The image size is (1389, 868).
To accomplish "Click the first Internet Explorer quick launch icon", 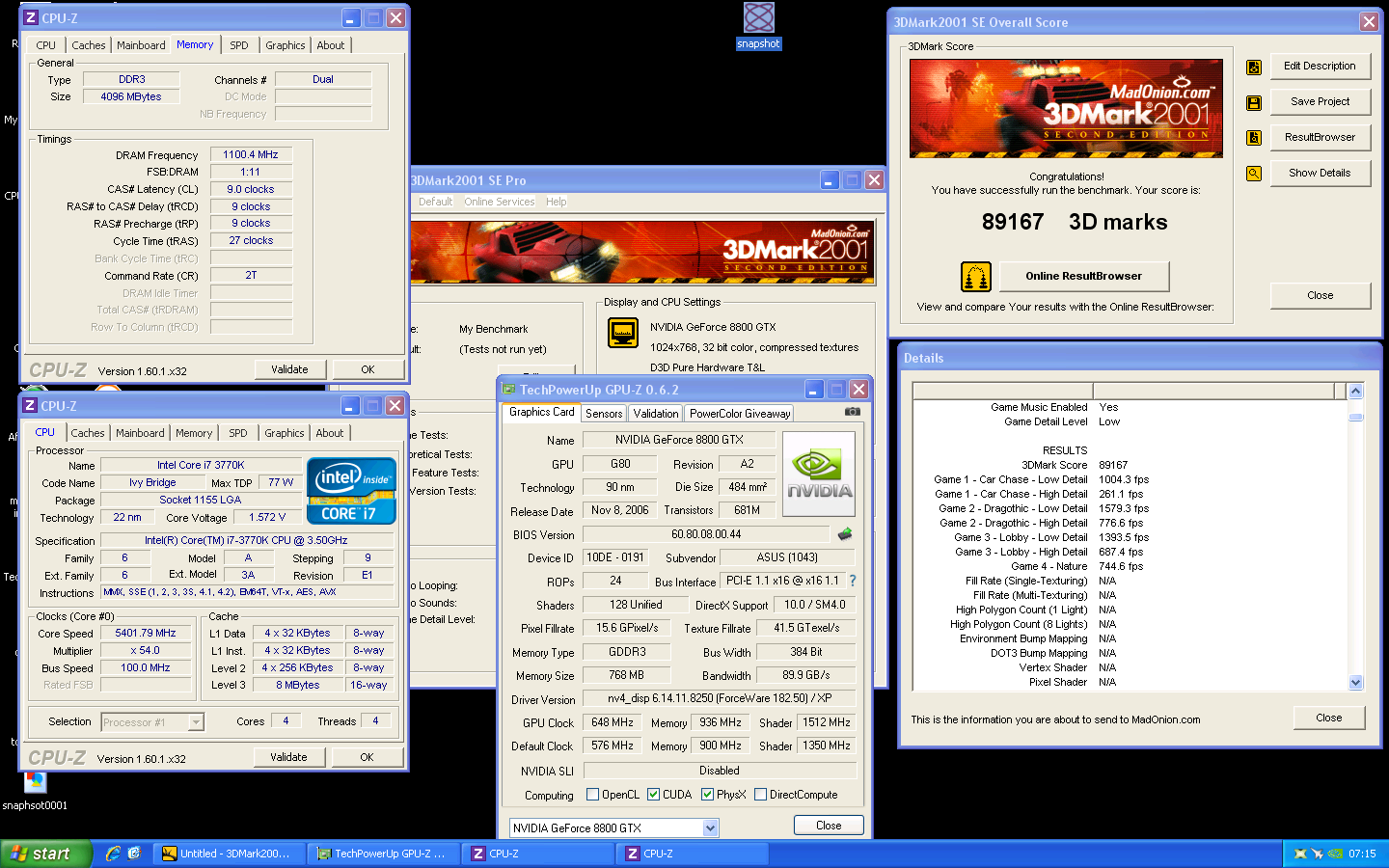I will (113, 854).
